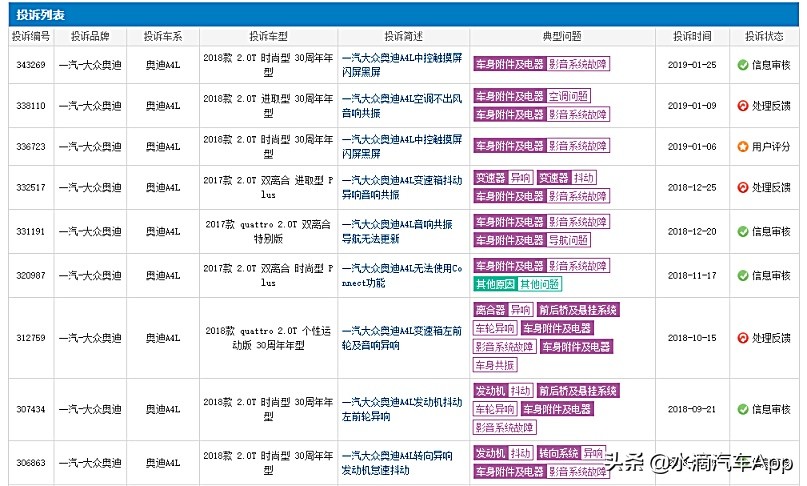The height and width of the screenshot is (486, 807).
Task: Click 投诉编号 column header
Action: [31, 36]
